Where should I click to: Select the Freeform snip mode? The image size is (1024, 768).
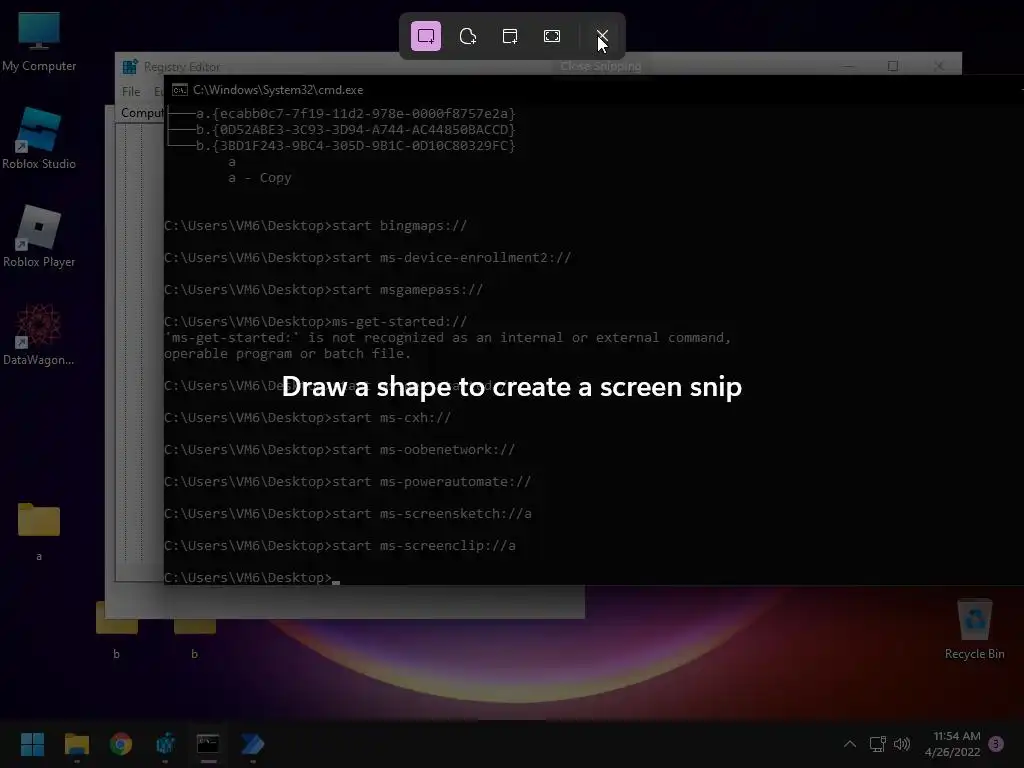[x=468, y=36]
